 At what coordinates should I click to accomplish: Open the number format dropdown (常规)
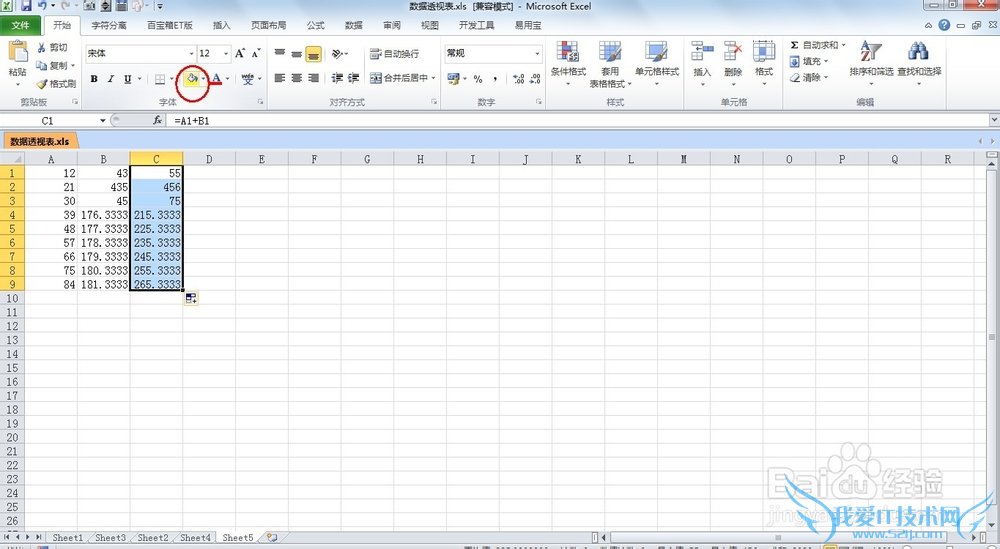point(537,54)
